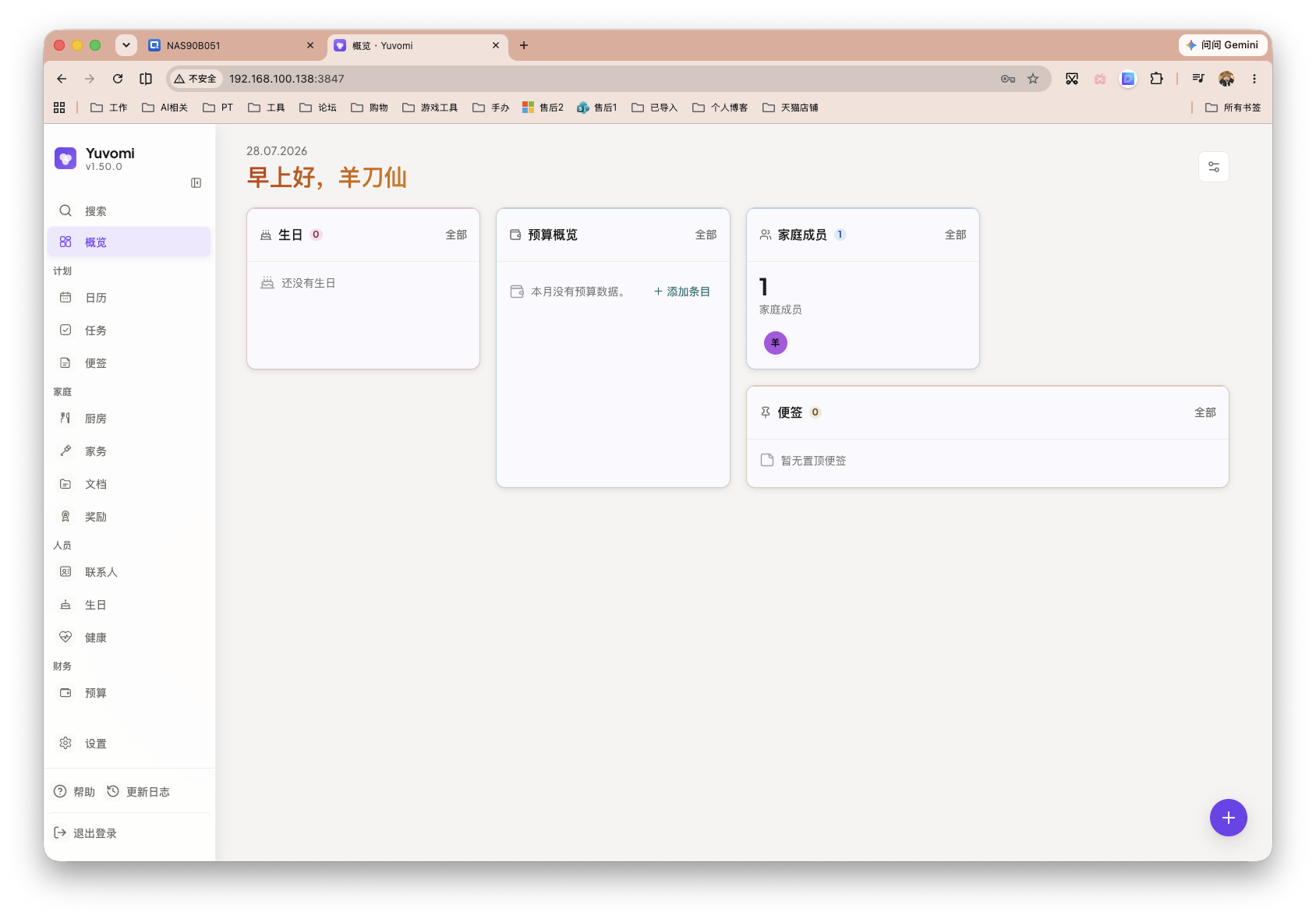Open the 所有书签 all bookmarks folder
Viewport: 1316px width, 919px height.
(1233, 108)
